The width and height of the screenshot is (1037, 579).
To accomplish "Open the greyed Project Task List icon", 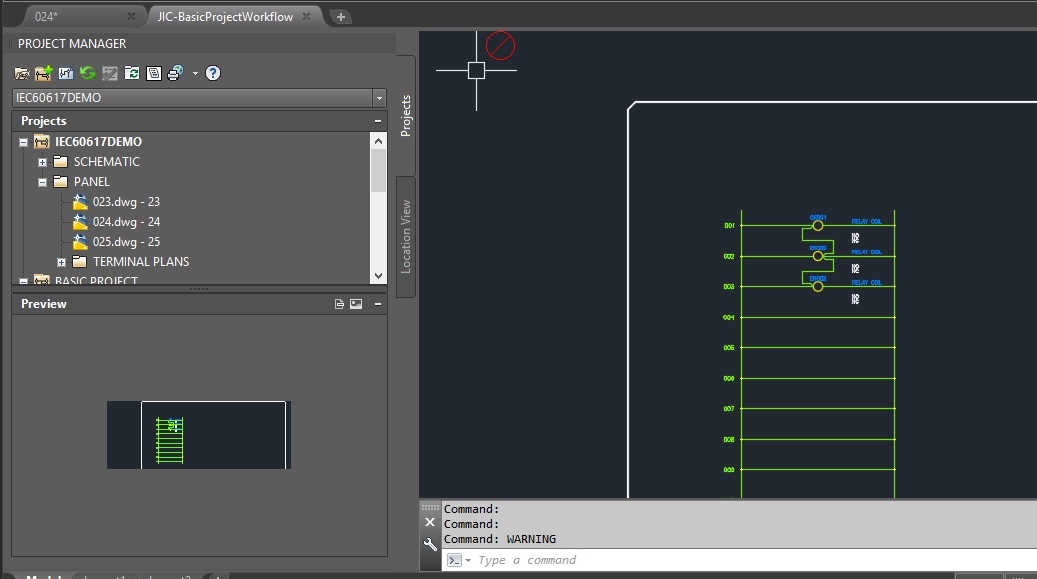I will pyautogui.click(x=110, y=73).
